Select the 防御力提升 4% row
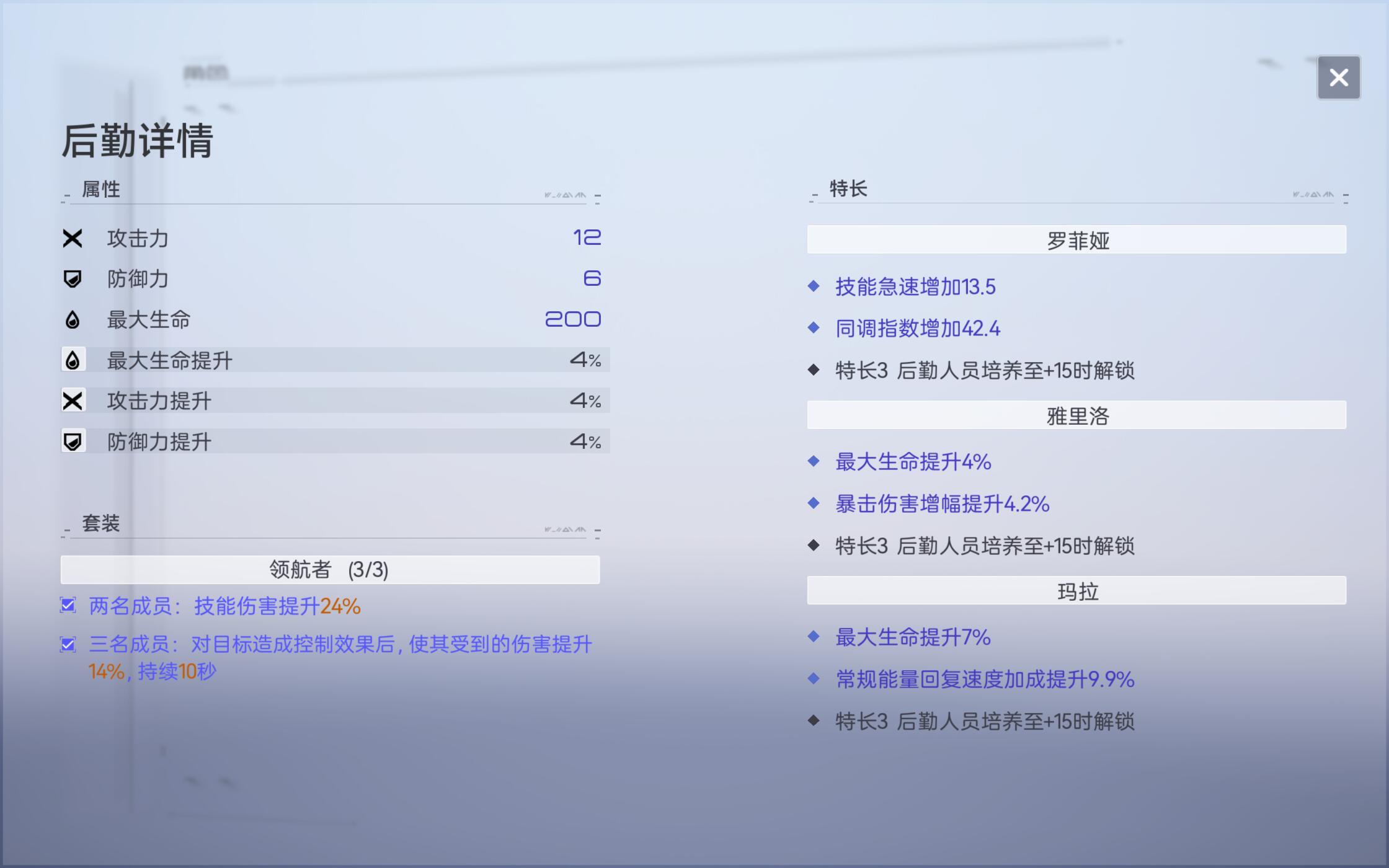 [x=335, y=441]
